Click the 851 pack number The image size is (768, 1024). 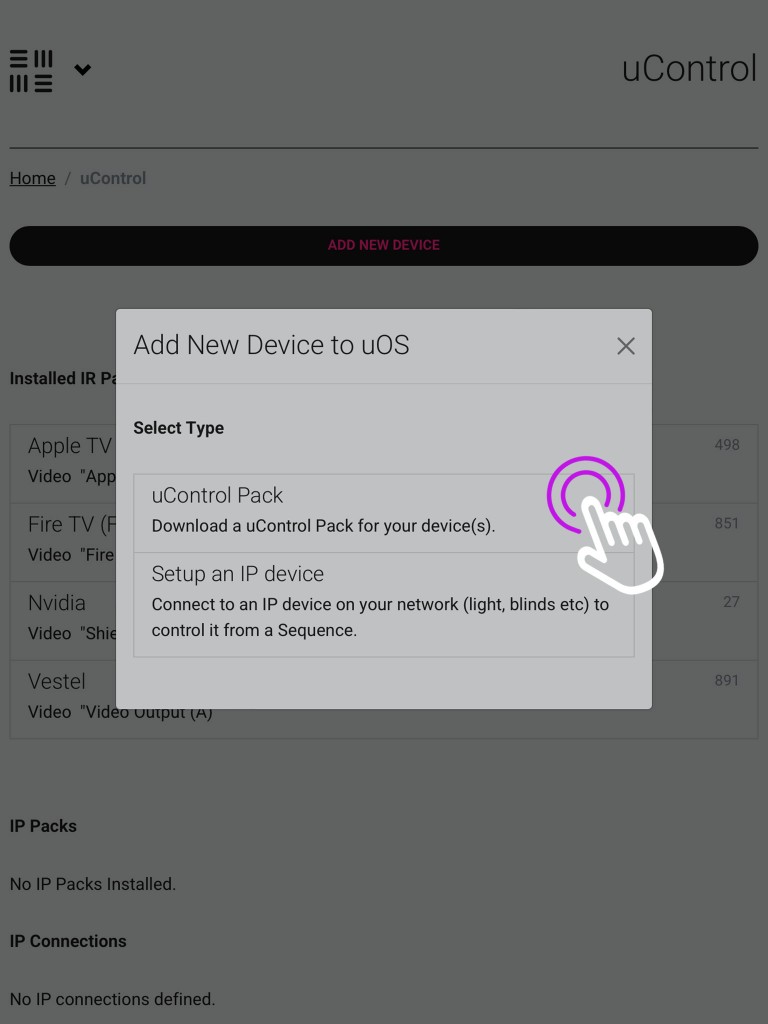click(727, 523)
